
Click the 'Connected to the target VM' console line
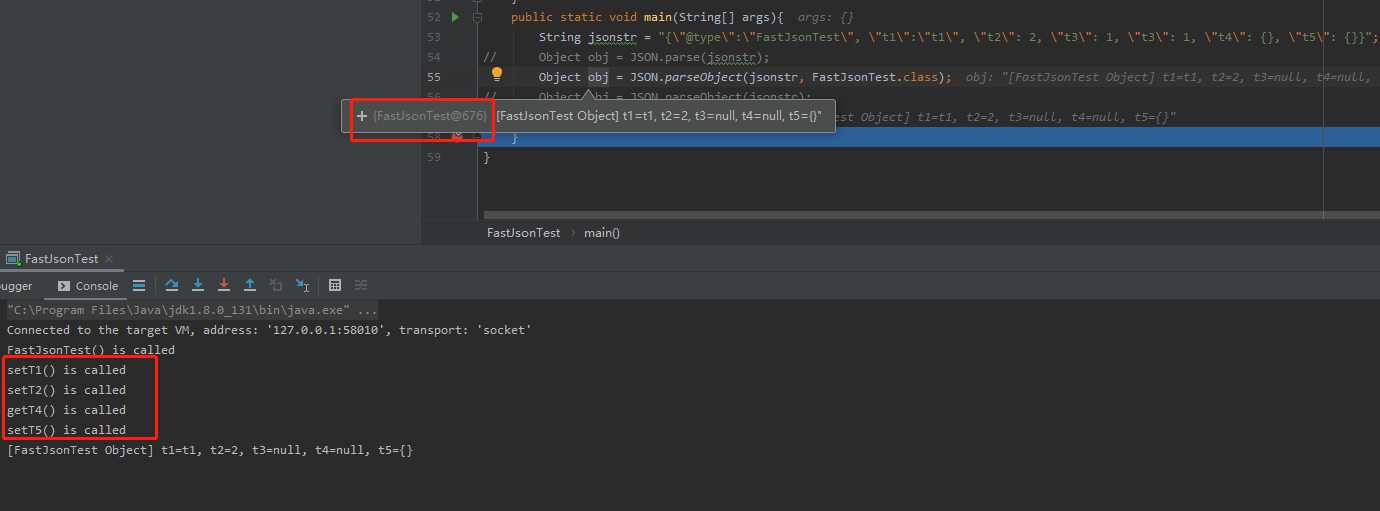click(269, 330)
